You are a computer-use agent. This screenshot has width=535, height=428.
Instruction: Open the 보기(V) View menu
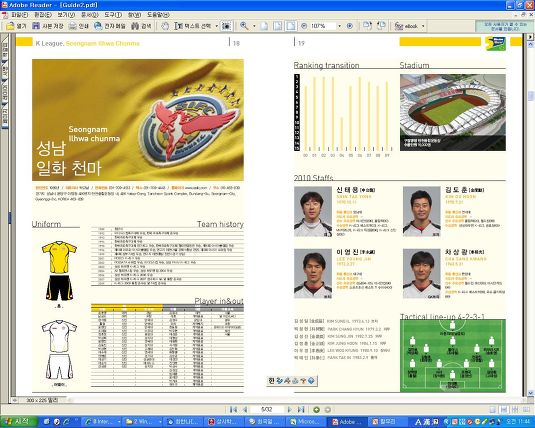click(x=66, y=15)
